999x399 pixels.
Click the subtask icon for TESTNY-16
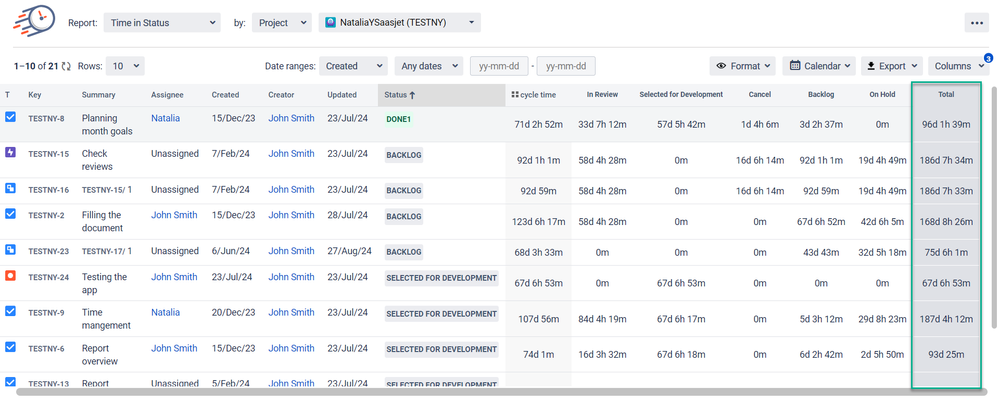coord(10,189)
